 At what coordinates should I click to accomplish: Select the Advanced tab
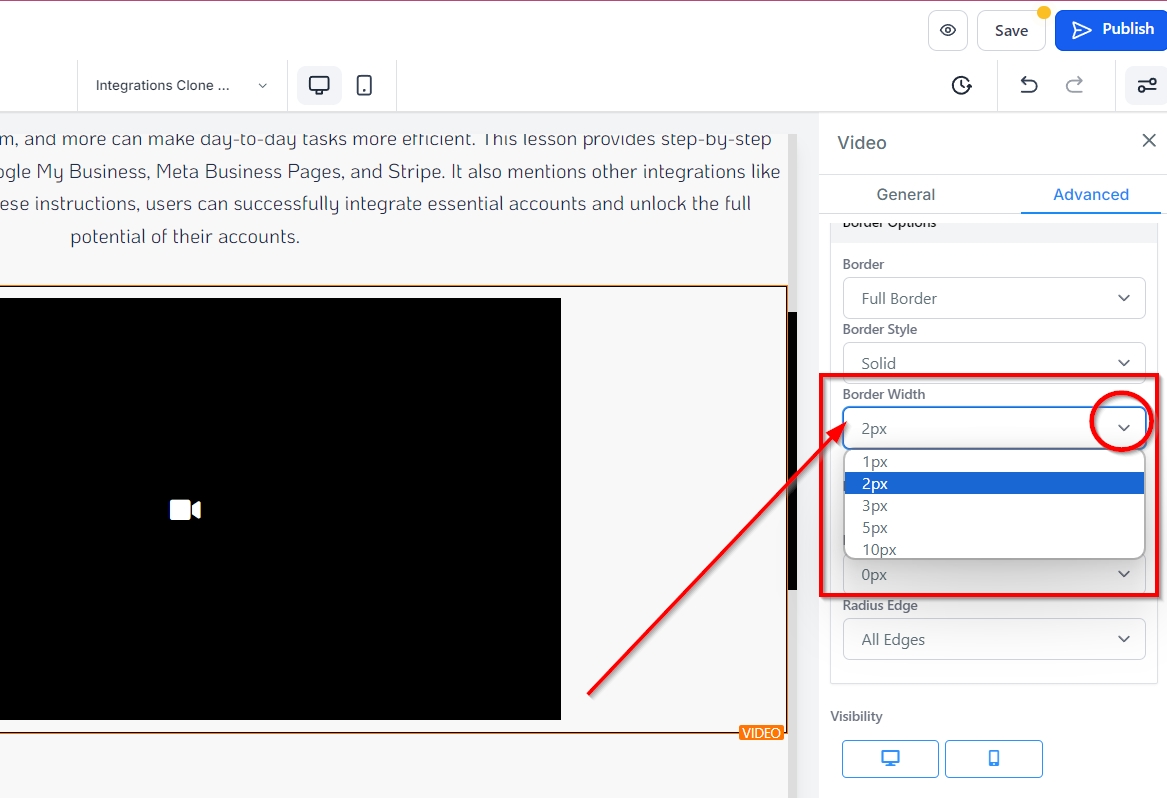point(1090,194)
